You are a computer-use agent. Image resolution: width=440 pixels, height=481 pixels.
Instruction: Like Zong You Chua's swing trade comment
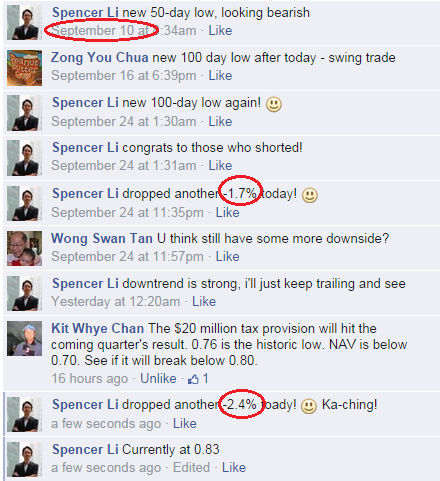tap(220, 76)
